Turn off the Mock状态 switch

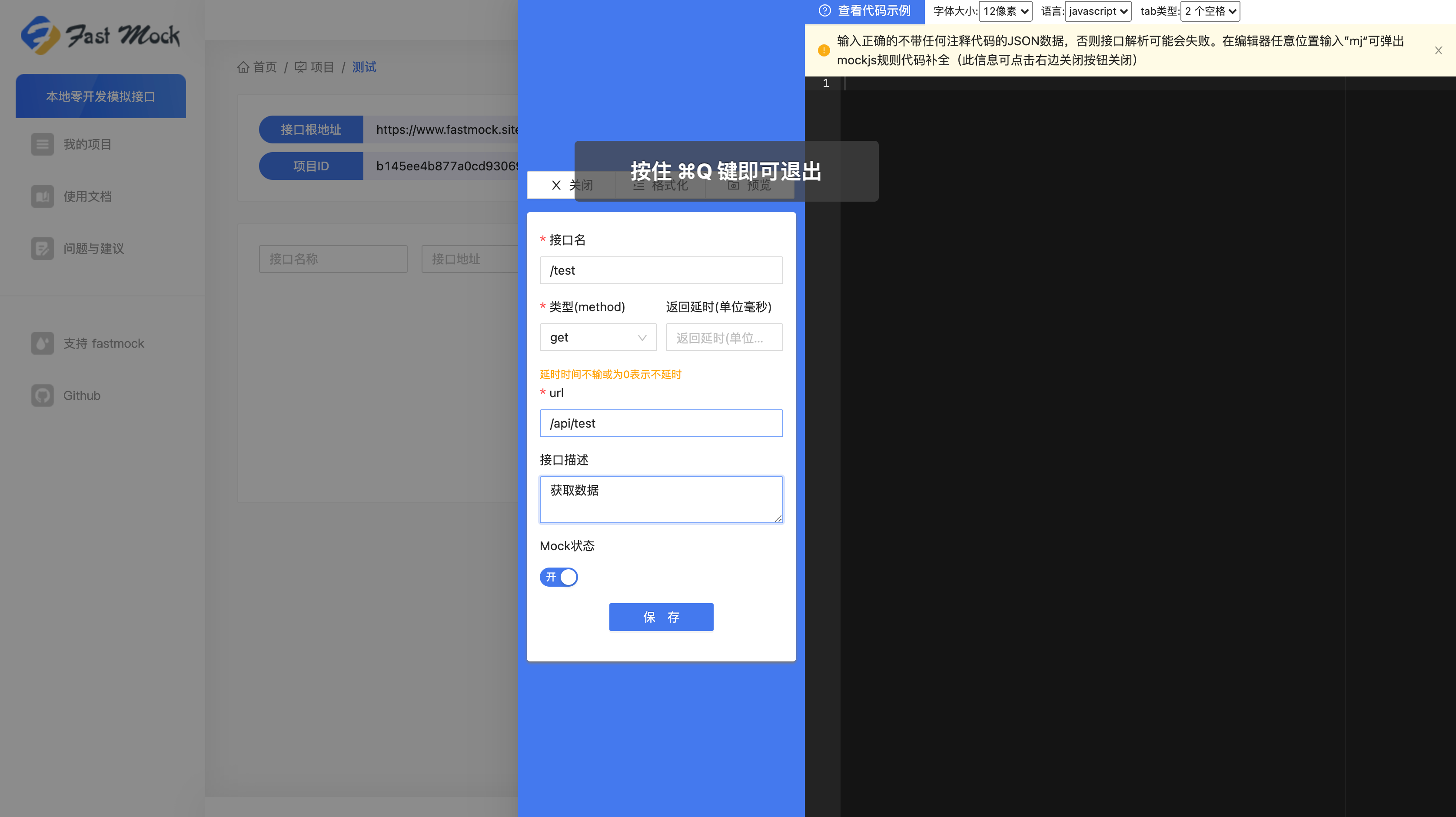pos(558,577)
